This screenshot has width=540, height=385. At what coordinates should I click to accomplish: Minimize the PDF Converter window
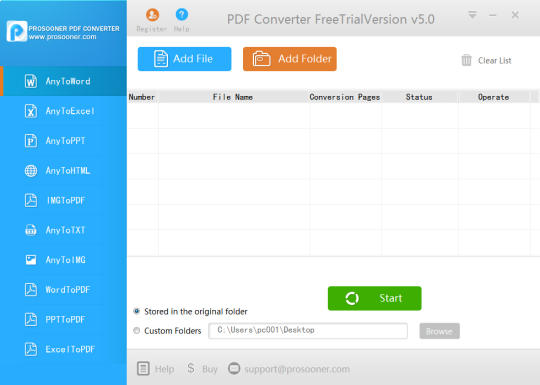[x=492, y=15]
